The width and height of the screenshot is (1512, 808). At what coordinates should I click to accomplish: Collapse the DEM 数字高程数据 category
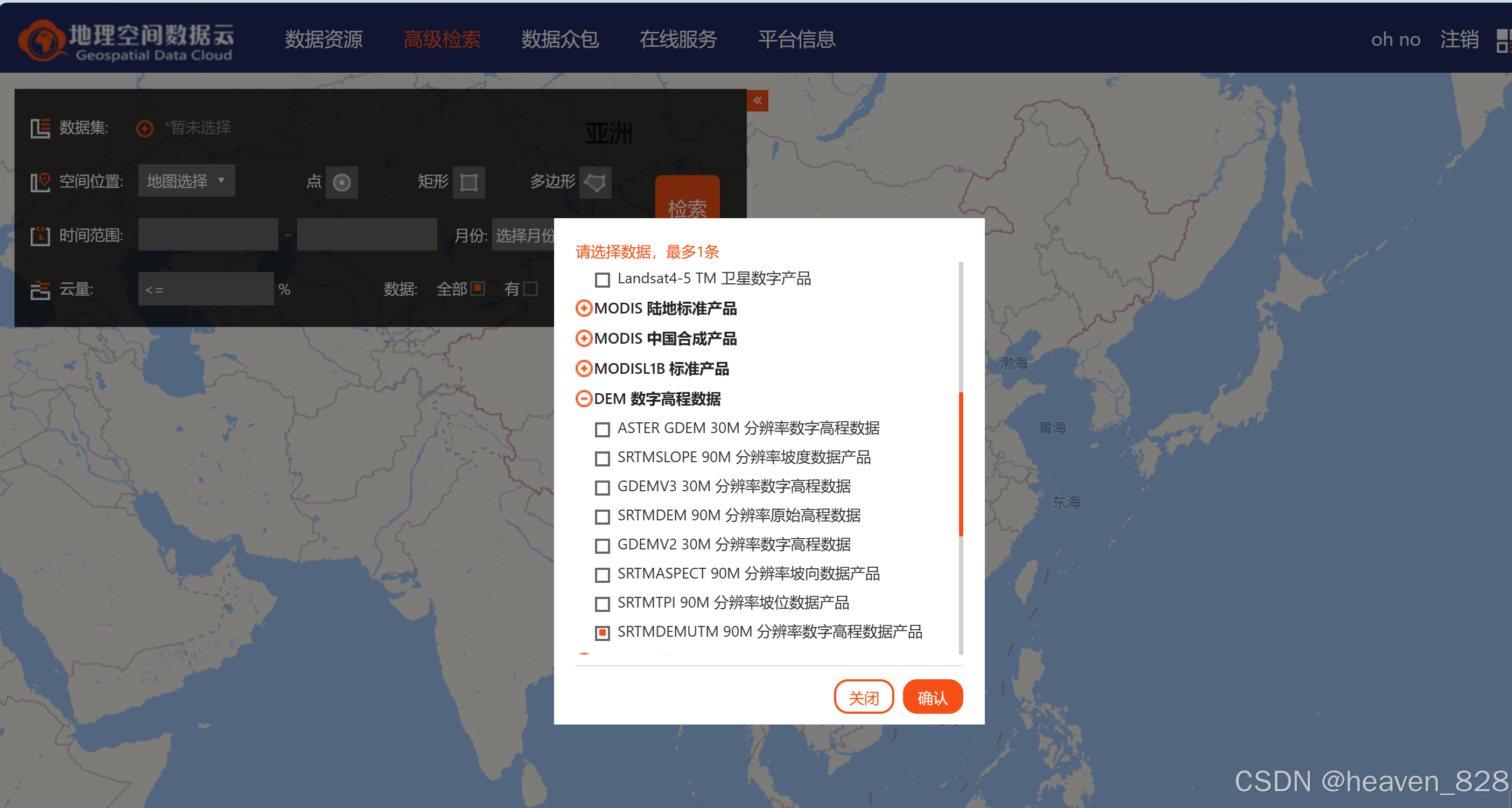point(584,399)
